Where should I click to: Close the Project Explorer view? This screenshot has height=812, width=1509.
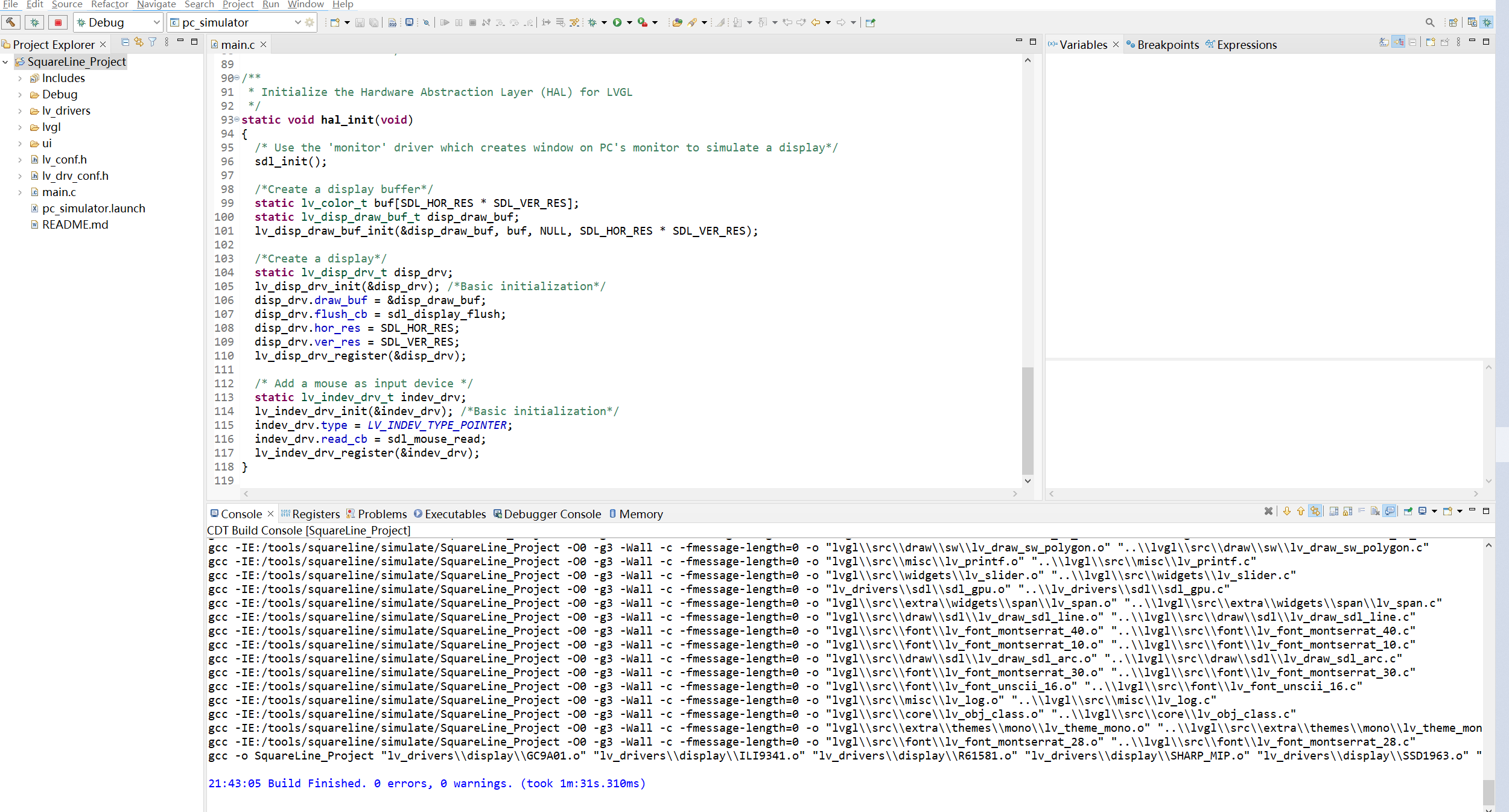click(x=103, y=45)
